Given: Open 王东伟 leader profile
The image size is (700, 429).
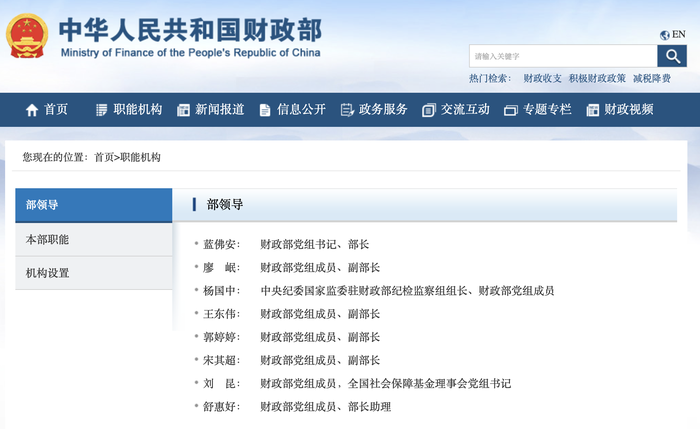Looking at the screenshot, I should pos(219,314).
